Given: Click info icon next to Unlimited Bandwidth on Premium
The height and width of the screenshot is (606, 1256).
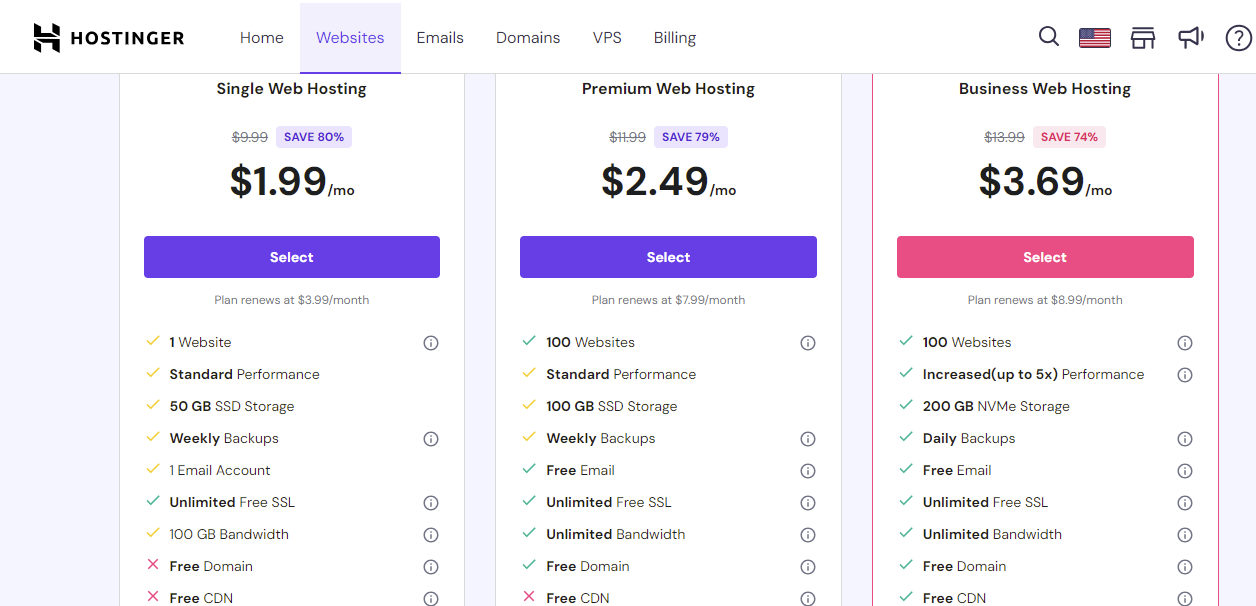Looking at the screenshot, I should (x=807, y=534).
